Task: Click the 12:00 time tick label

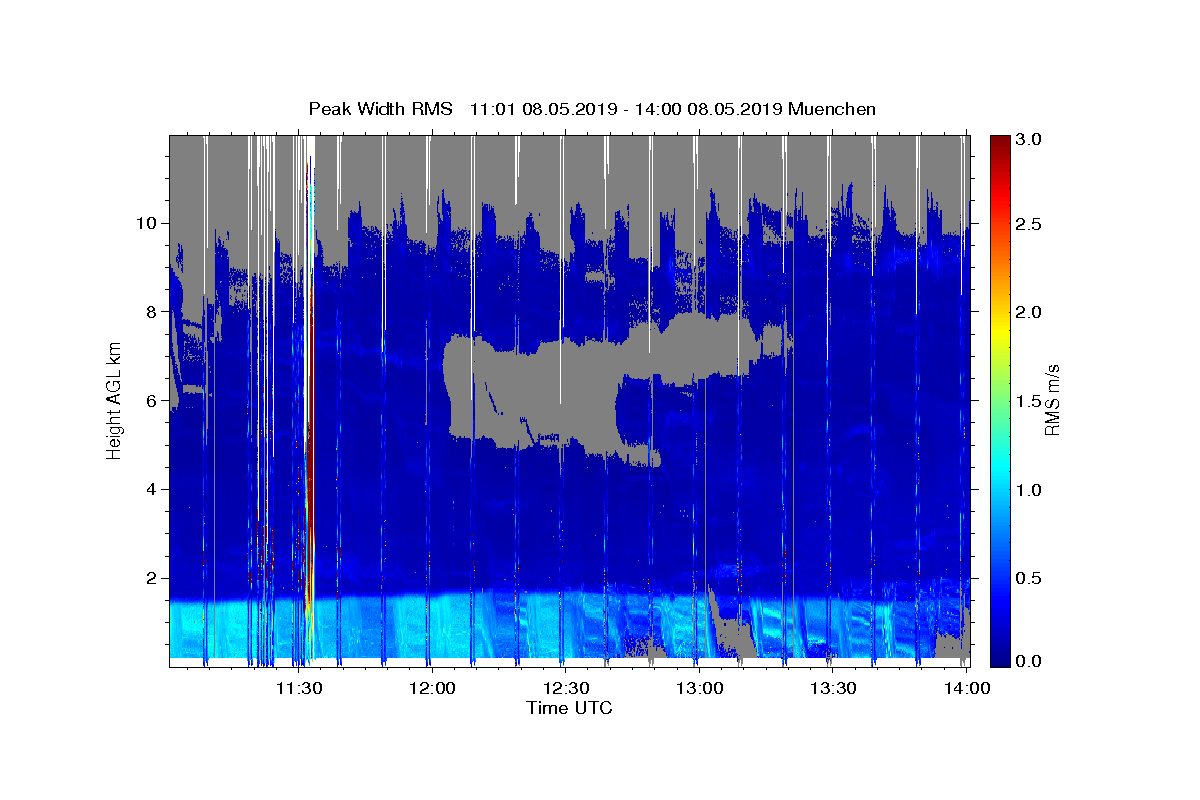Action: point(432,688)
